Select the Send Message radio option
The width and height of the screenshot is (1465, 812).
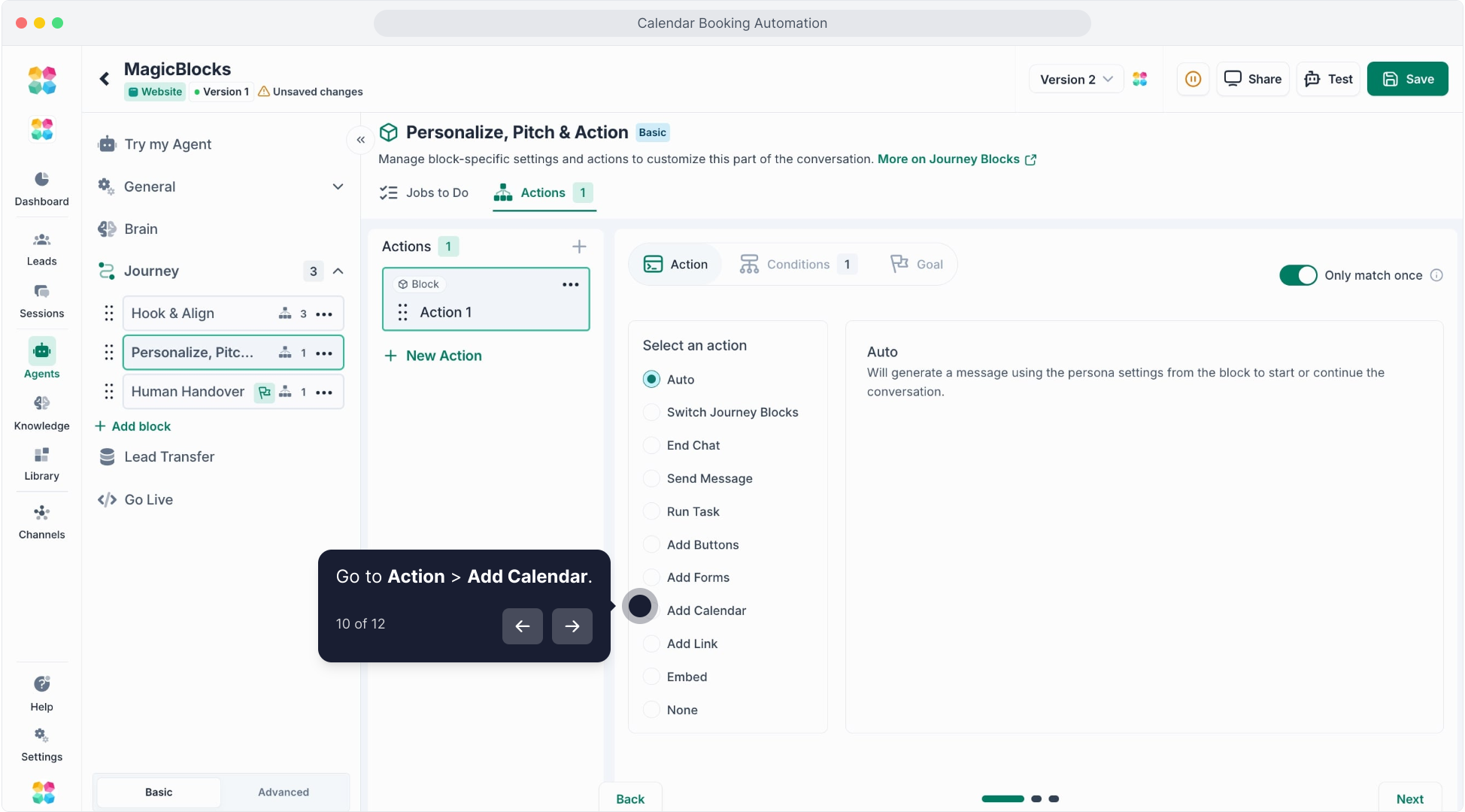point(651,478)
